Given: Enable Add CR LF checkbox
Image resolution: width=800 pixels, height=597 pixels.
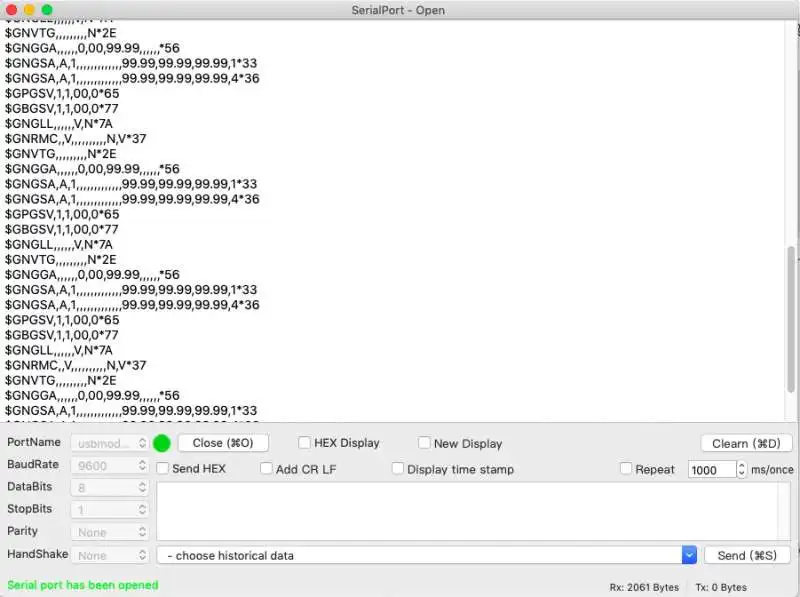Looking at the screenshot, I should click(x=266, y=468).
